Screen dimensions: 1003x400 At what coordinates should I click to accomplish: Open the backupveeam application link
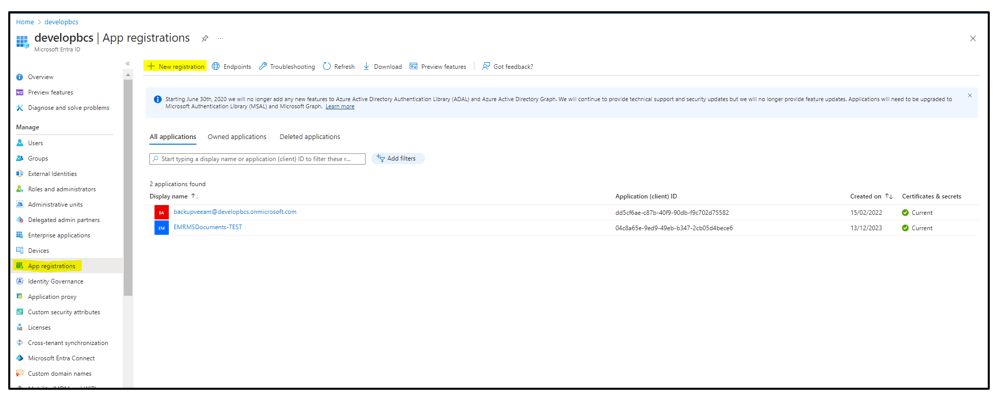tap(235, 212)
